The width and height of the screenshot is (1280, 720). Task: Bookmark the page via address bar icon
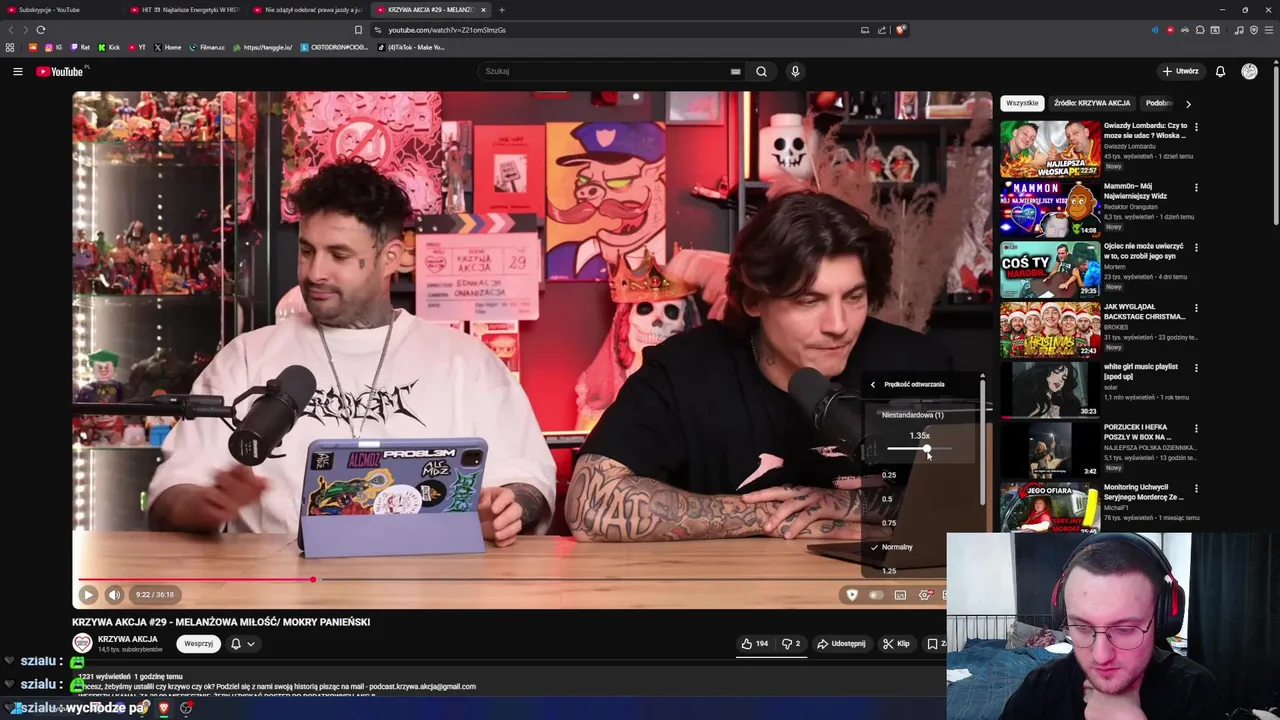tap(358, 30)
